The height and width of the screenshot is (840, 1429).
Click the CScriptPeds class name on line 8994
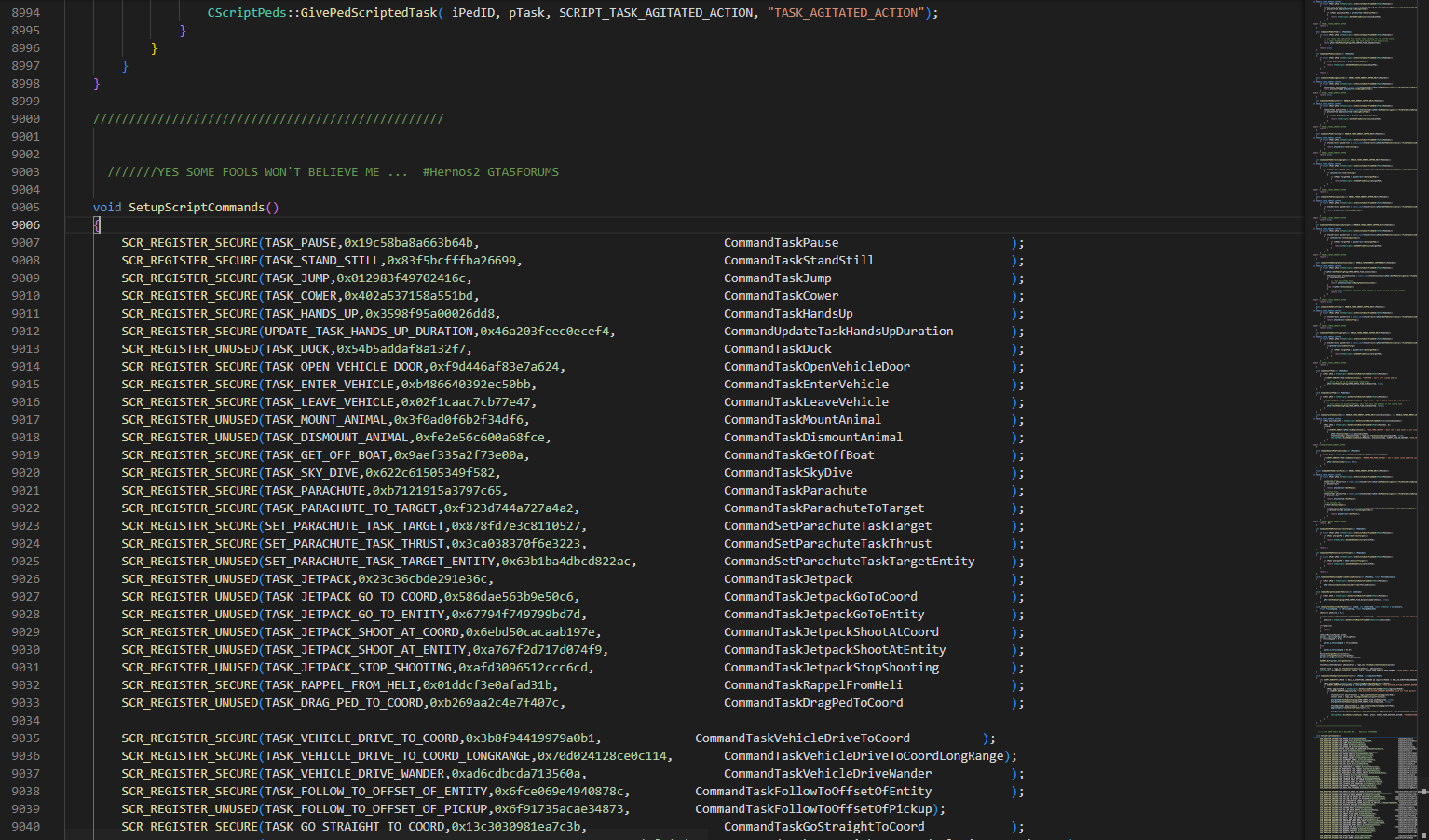coord(246,13)
